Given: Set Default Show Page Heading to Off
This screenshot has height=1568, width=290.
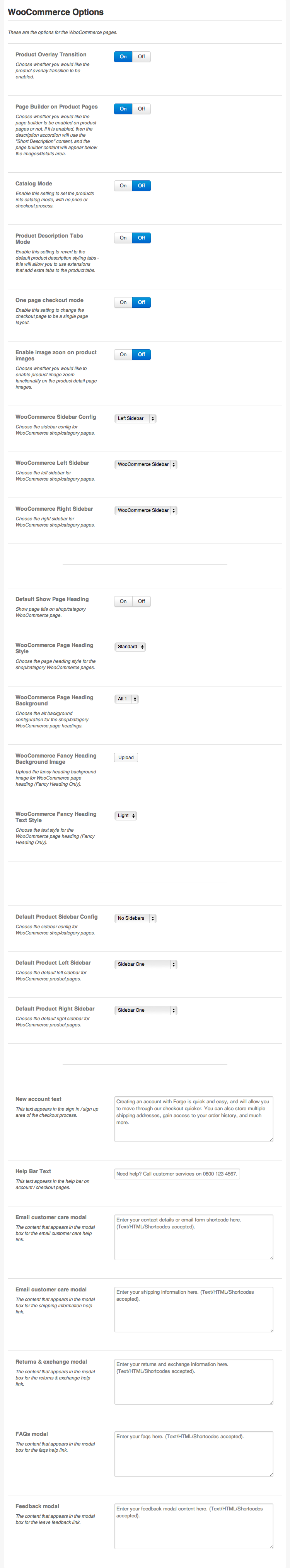Looking at the screenshot, I should (x=142, y=601).
